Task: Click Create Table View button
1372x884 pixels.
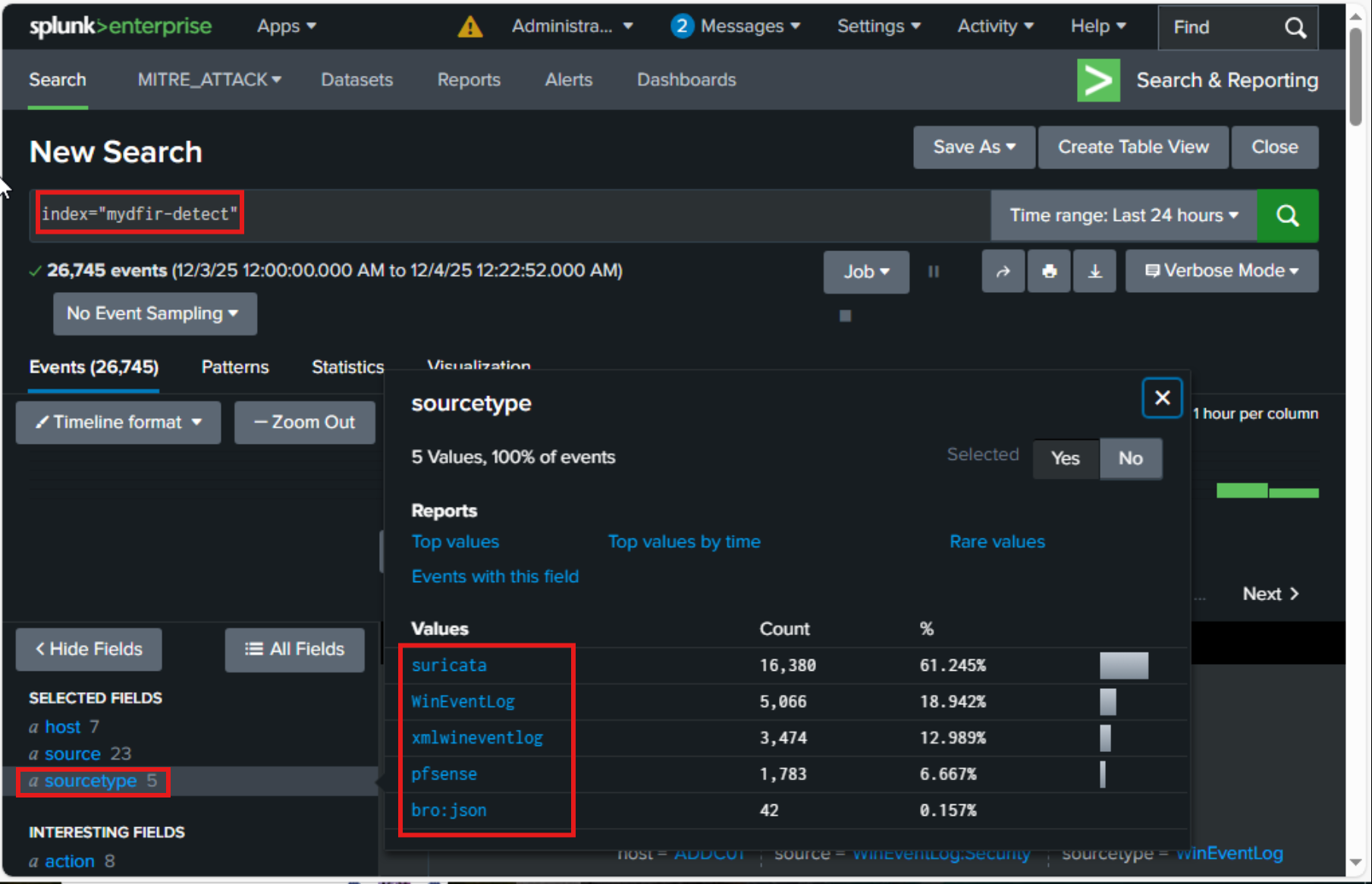Action: [1133, 147]
